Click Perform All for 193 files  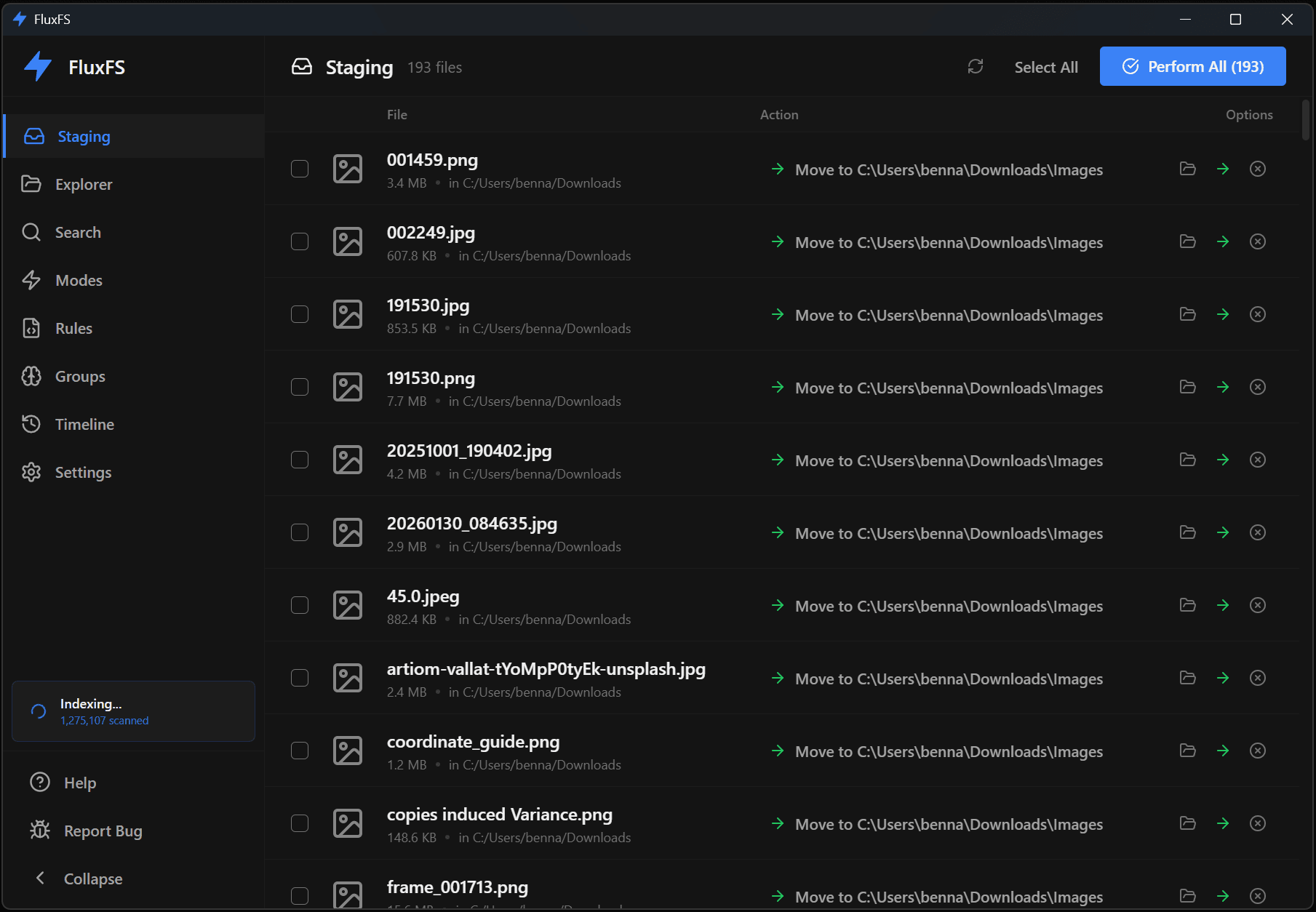pyautogui.click(x=1192, y=66)
